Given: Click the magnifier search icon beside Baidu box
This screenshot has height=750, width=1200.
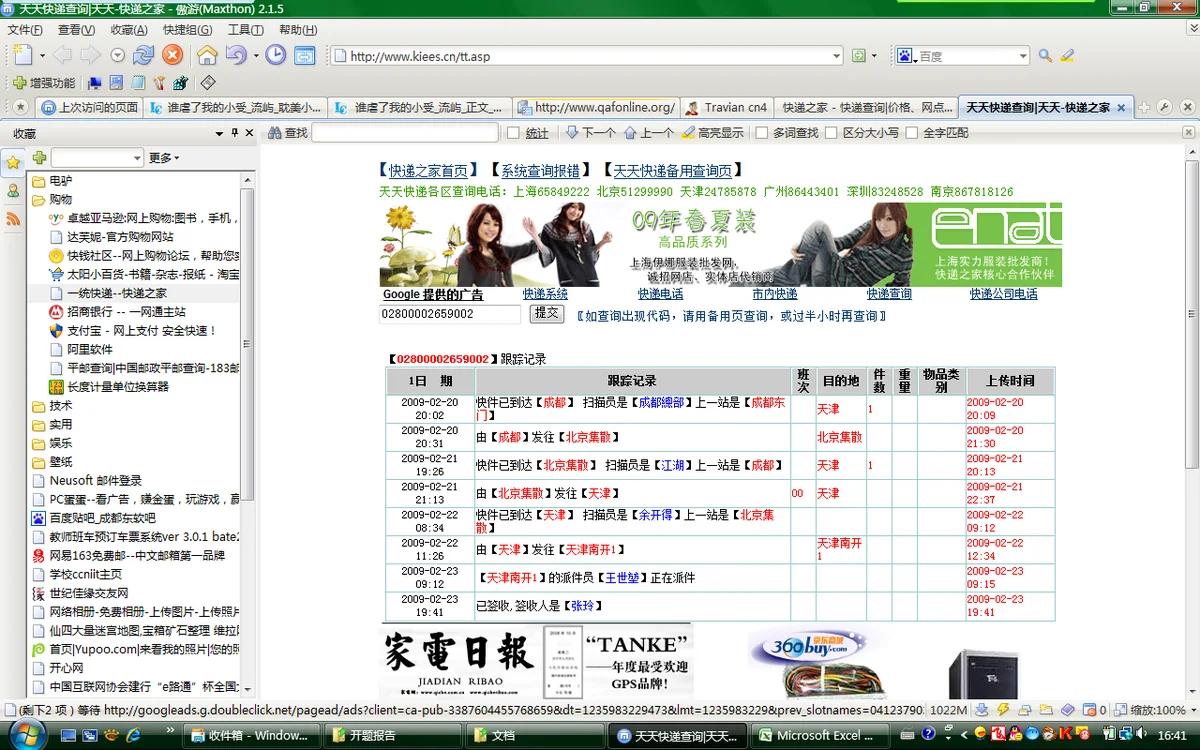Looking at the screenshot, I should tap(1045, 56).
